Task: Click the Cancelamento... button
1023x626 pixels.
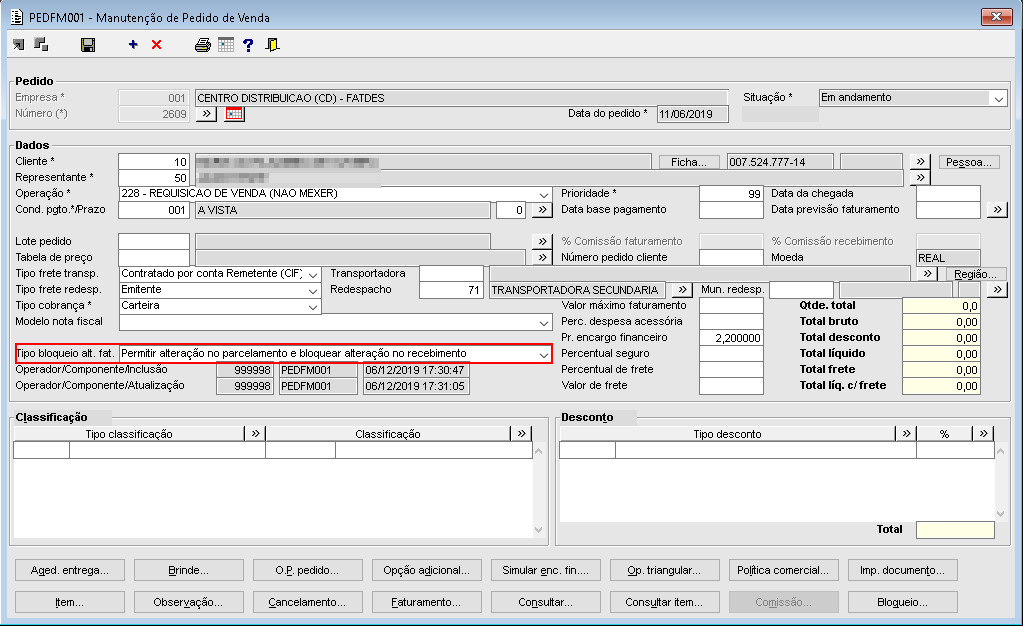Action: click(x=307, y=602)
